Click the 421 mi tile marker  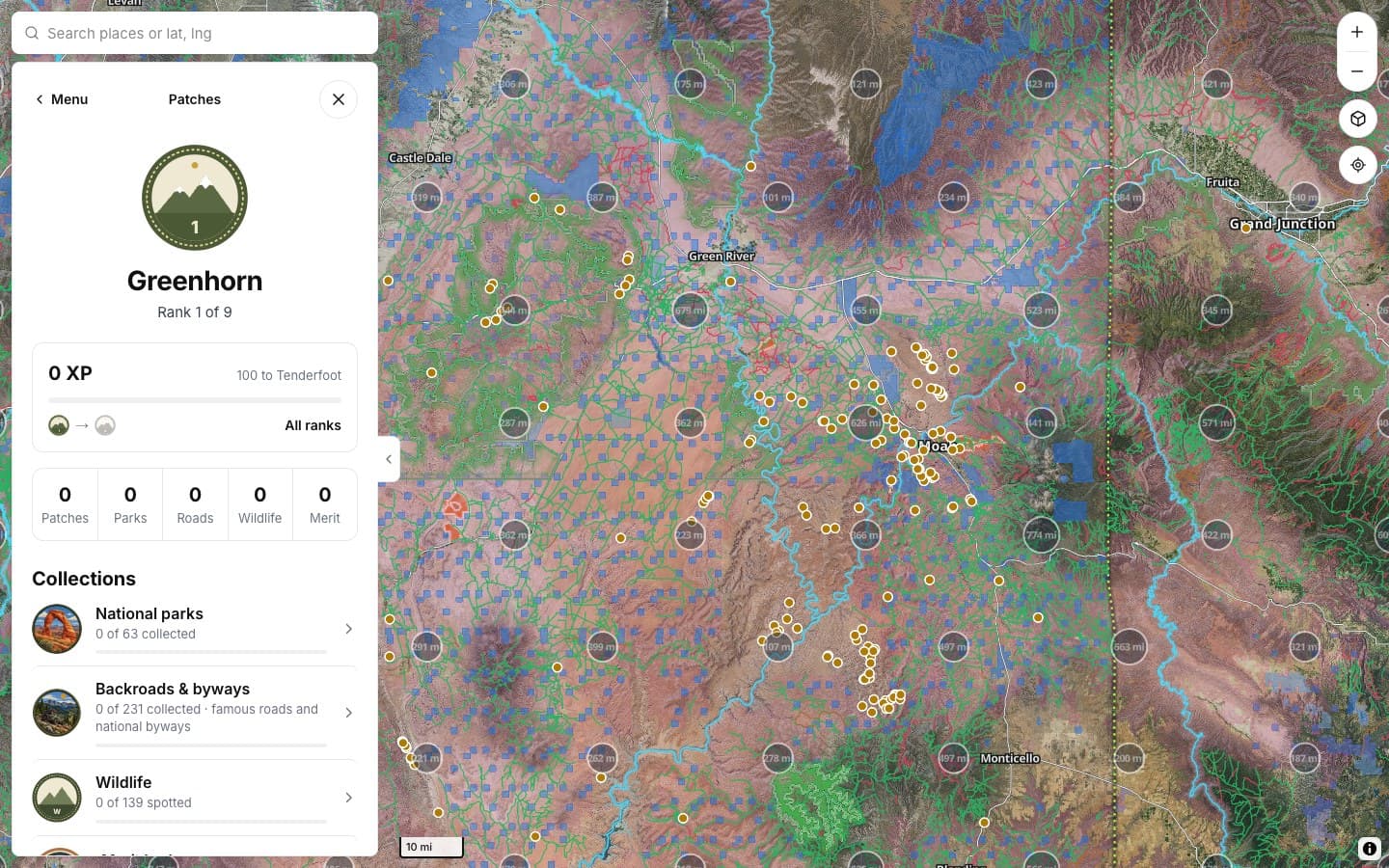click(1216, 84)
